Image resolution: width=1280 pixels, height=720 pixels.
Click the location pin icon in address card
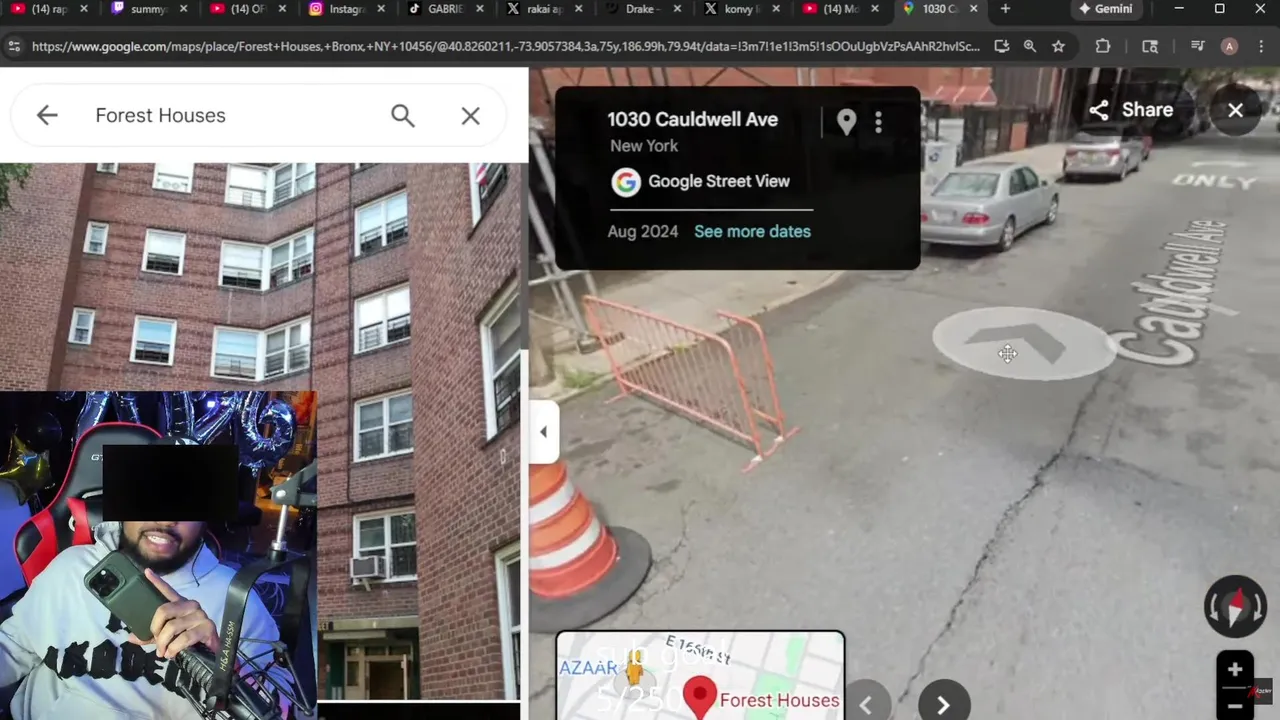[x=846, y=122]
